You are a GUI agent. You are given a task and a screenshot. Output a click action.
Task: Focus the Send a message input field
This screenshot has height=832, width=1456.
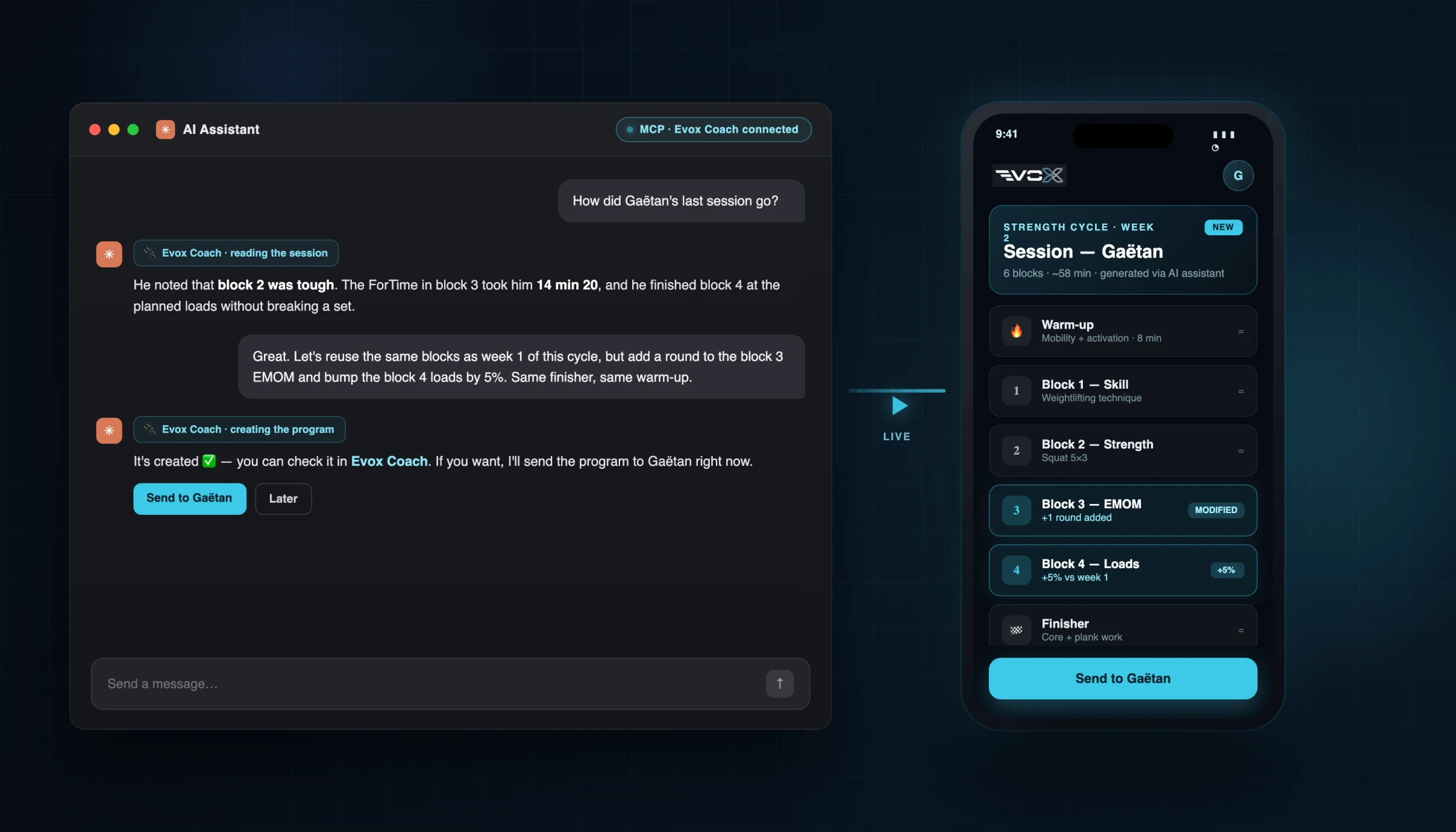click(x=451, y=684)
